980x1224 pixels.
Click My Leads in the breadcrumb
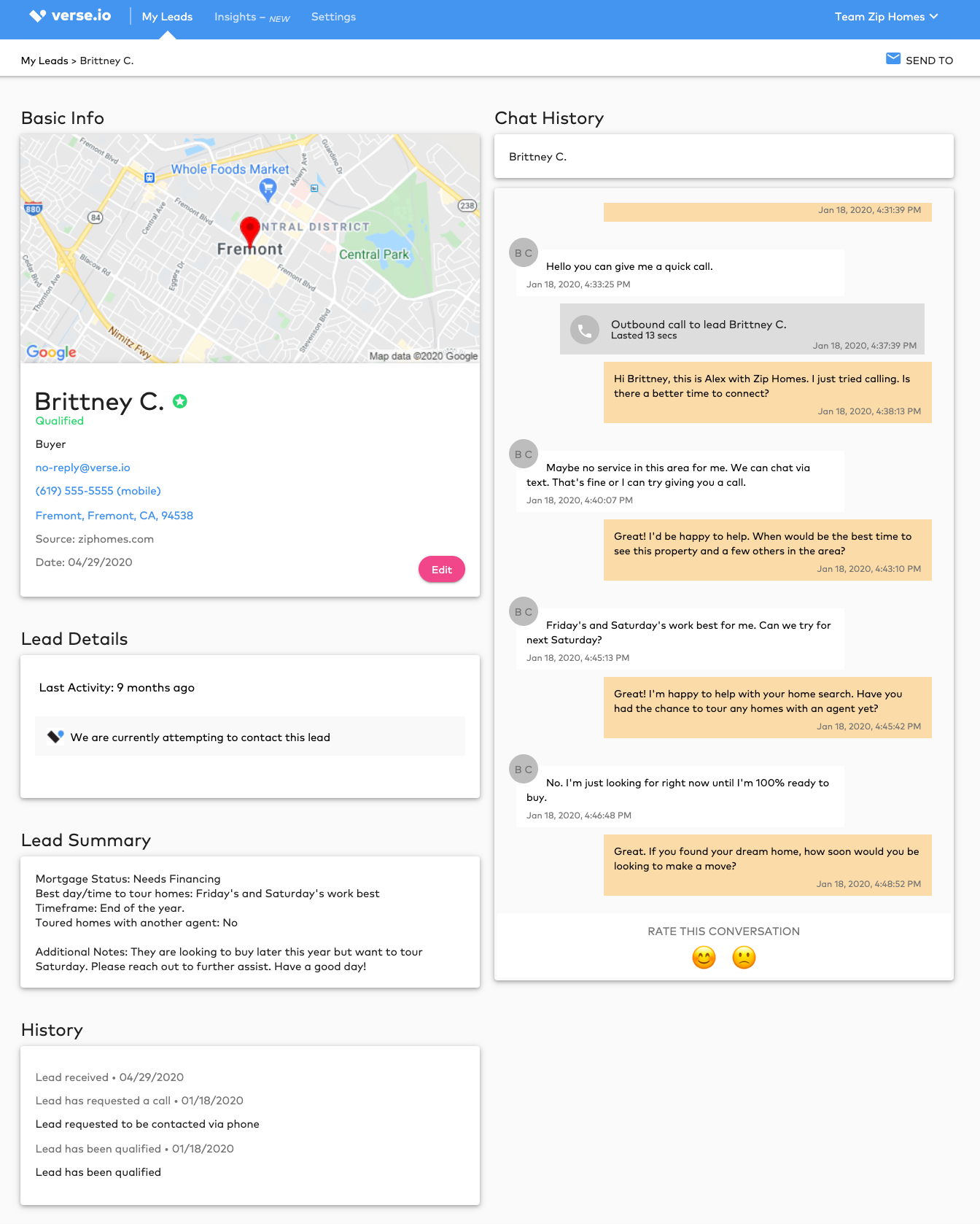(x=44, y=61)
